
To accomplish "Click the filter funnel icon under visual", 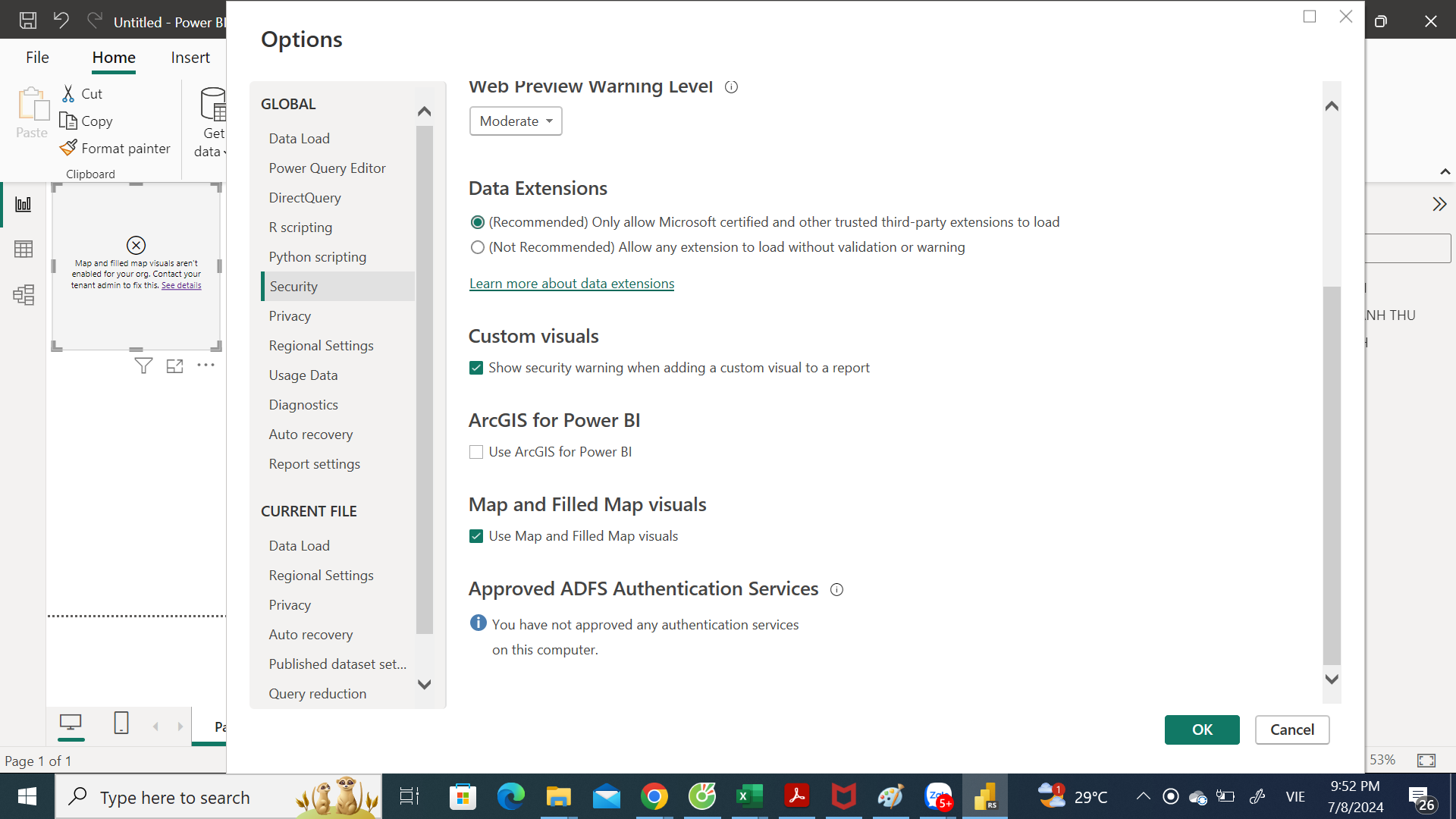I will (143, 366).
